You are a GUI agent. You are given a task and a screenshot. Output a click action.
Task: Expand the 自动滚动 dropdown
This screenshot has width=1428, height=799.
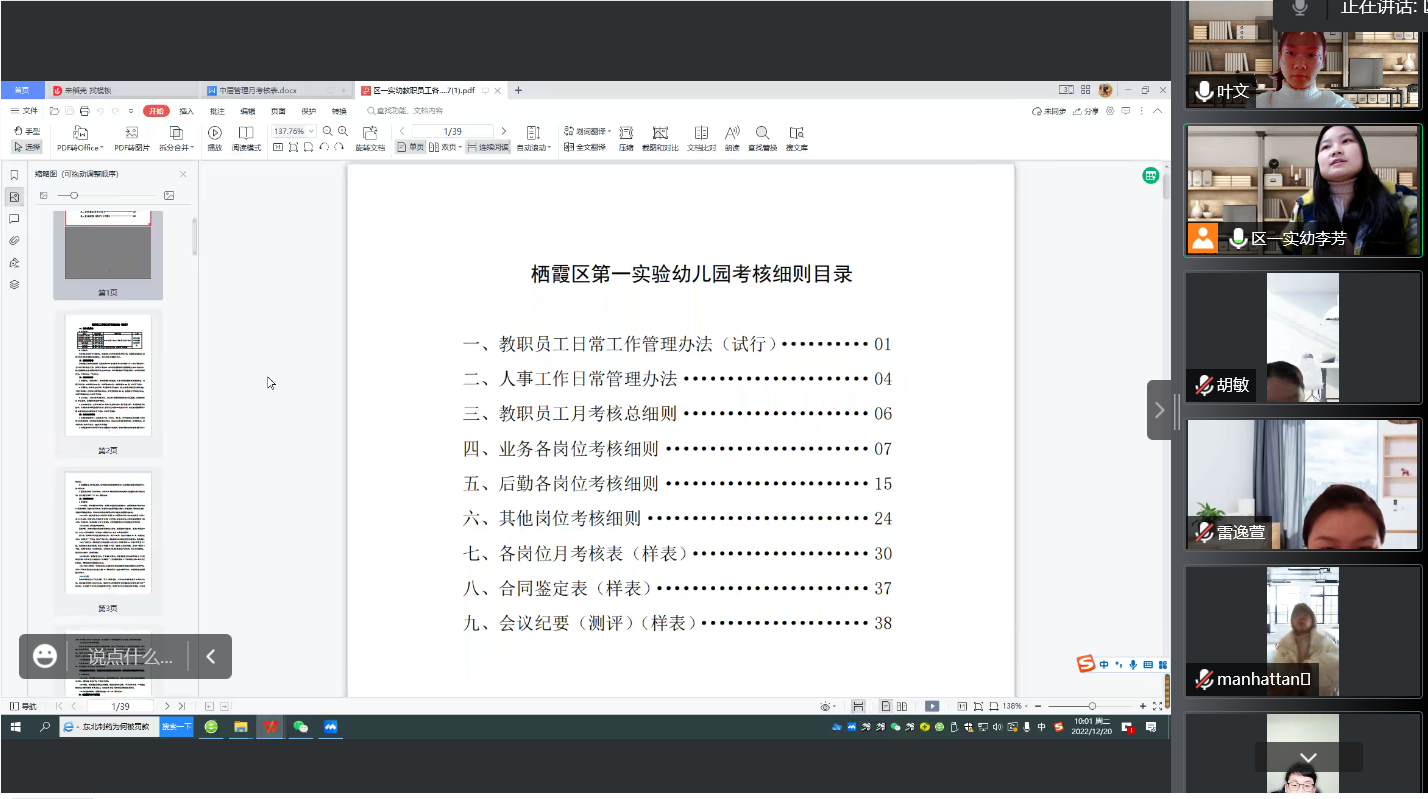pyautogui.click(x=549, y=148)
